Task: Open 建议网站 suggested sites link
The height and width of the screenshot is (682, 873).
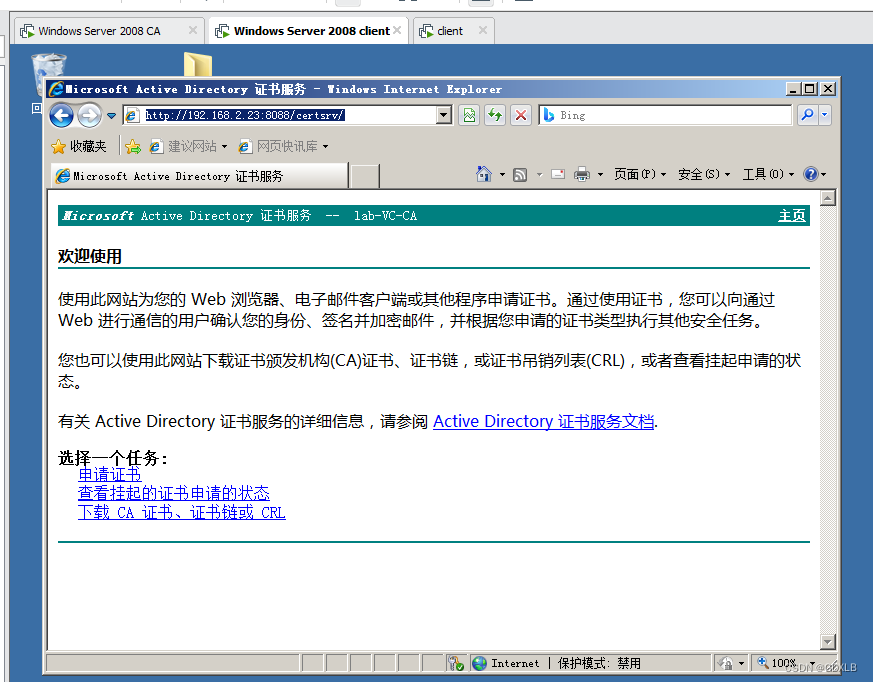Action: click(x=188, y=146)
